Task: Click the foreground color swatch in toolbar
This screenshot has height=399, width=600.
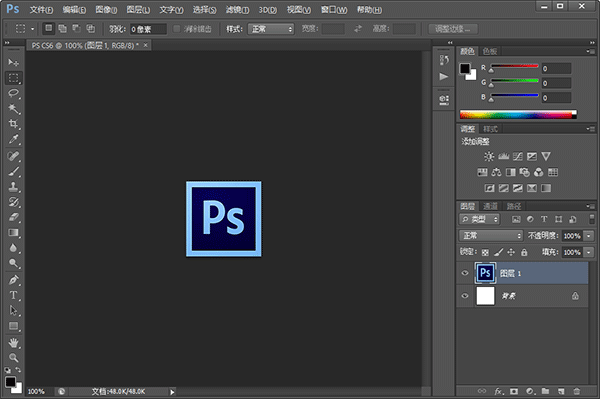Action: pyautogui.click(x=10, y=381)
